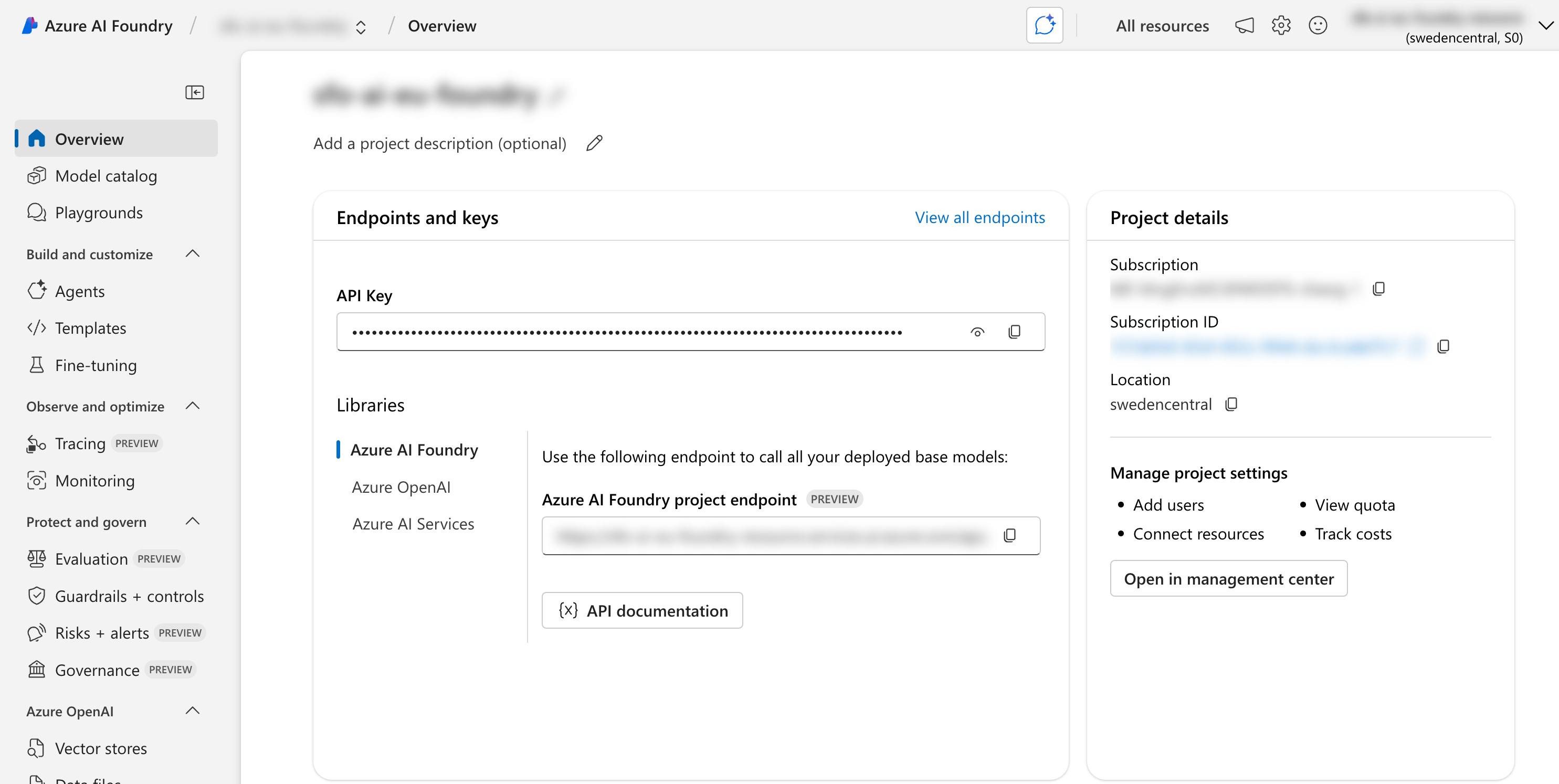Click Open in management center
This screenshot has width=1559, height=784.
point(1228,578)
